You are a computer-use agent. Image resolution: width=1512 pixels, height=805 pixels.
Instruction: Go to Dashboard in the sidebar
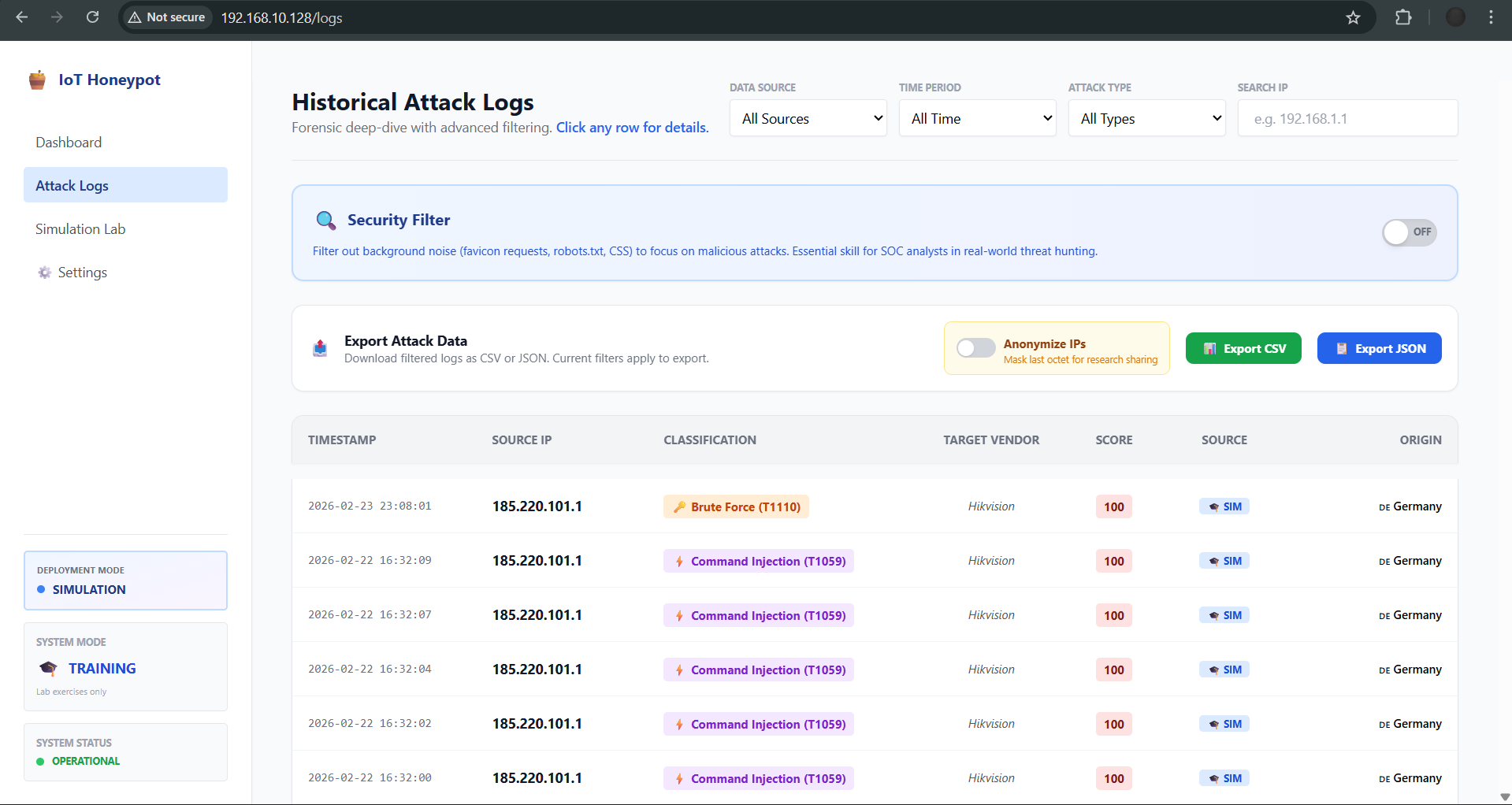(x=69, y=143)
